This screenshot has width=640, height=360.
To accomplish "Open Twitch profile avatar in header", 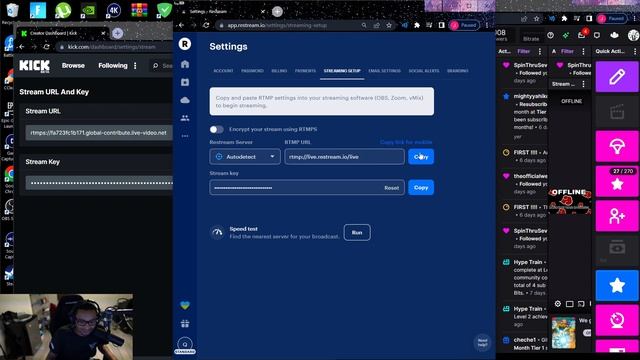I will coord(633,36).
